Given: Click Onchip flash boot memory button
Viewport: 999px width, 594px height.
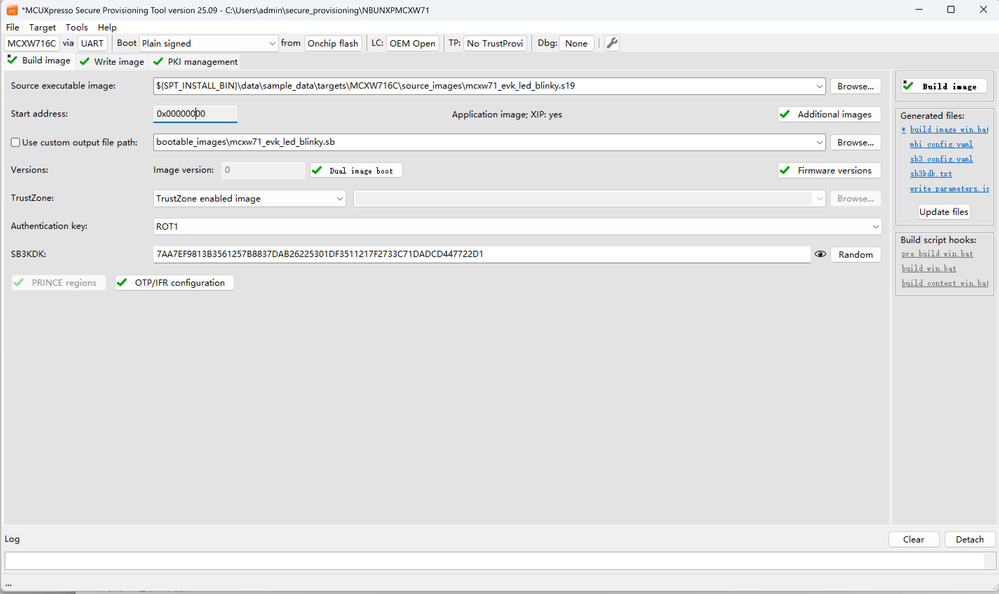Looking at the screenshot, I should point(333,43).
